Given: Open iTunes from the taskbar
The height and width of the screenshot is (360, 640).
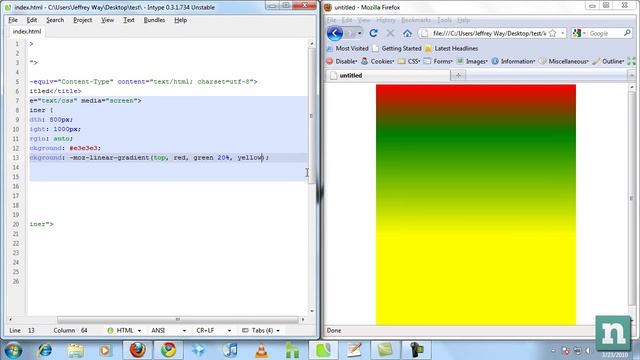Looking at the screenshot, I should point(230,350).
